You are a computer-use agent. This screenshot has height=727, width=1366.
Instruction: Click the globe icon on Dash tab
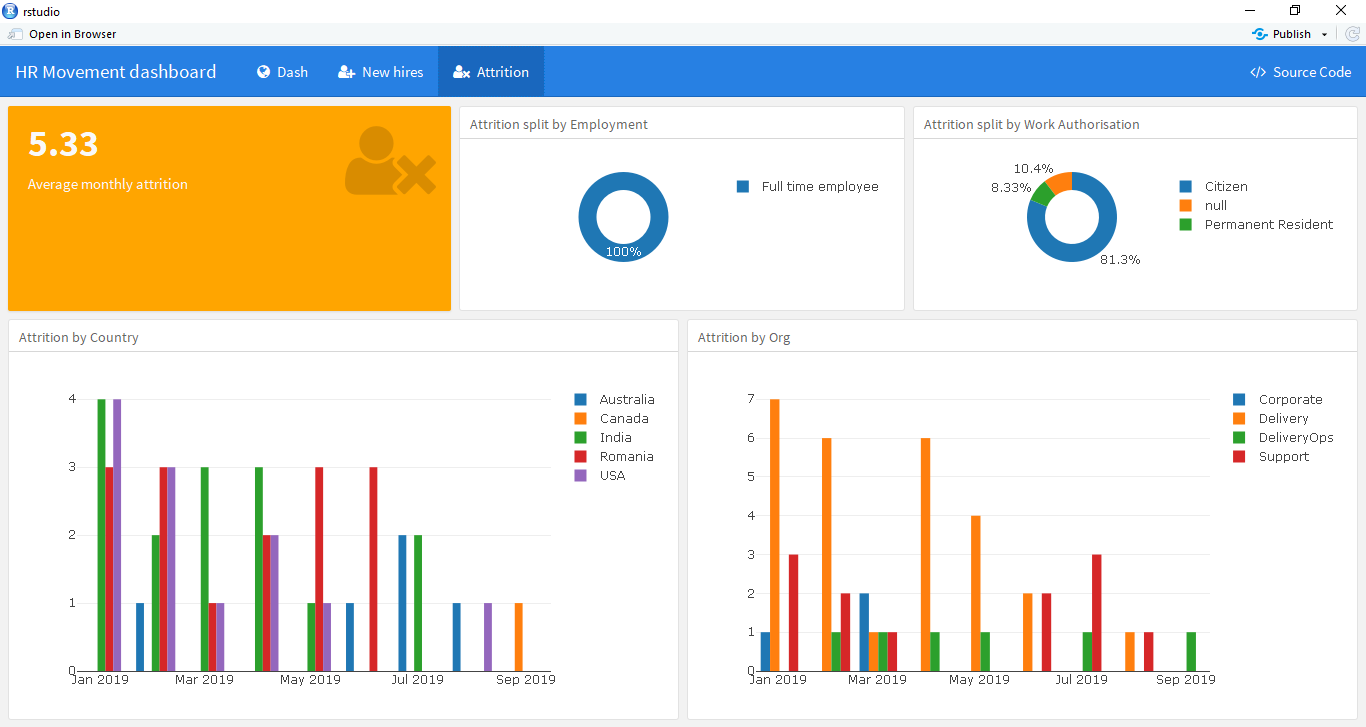[264, 72]
